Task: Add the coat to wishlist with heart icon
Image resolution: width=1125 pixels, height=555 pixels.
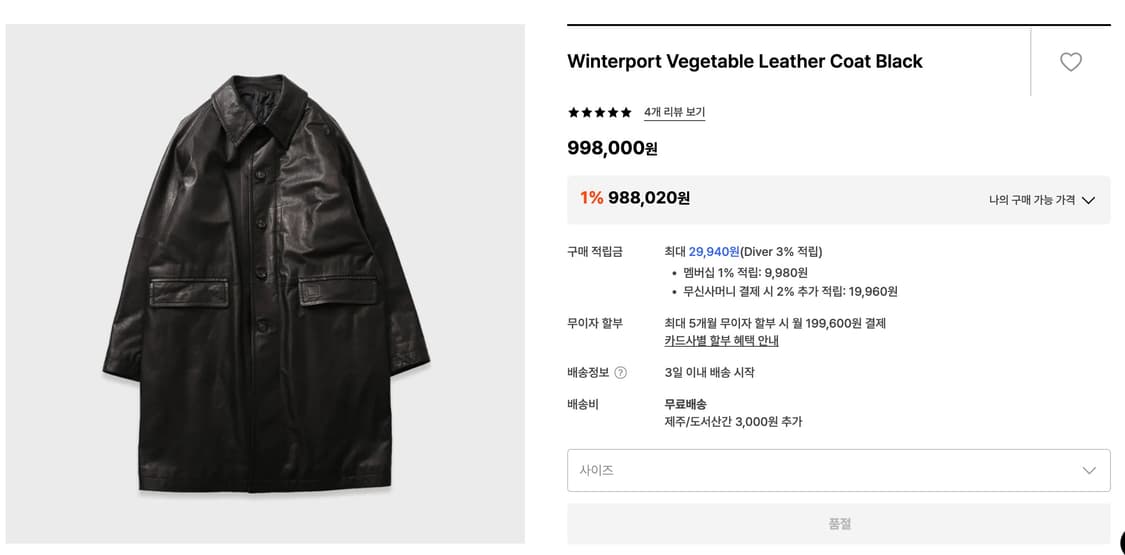Action: 1070,62
